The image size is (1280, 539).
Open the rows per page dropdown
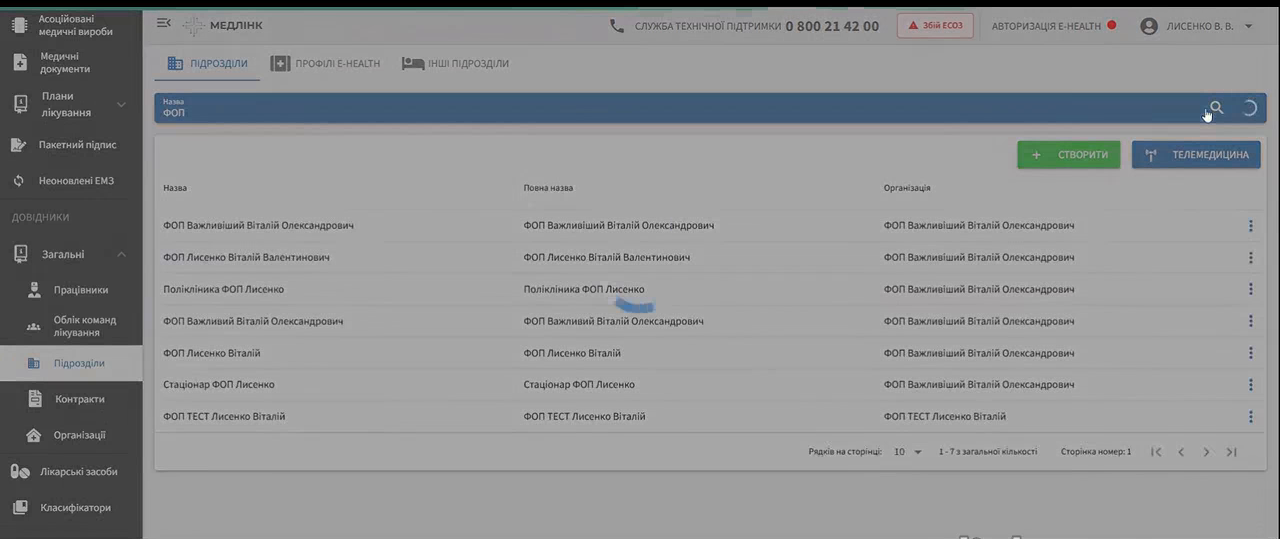point(908,452)
